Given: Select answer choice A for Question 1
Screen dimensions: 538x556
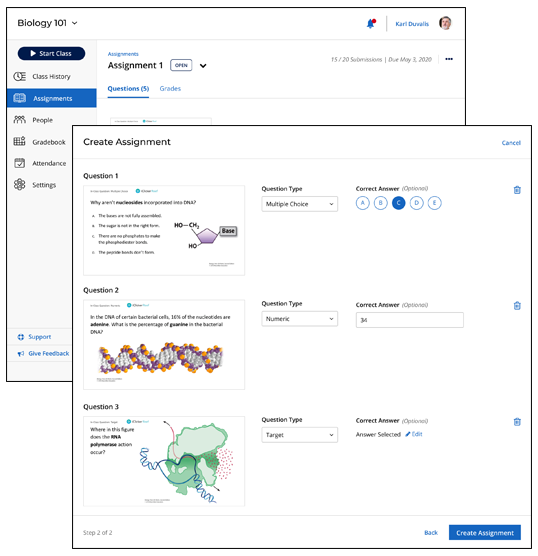Looking at the screenshot, I should 362,203.
